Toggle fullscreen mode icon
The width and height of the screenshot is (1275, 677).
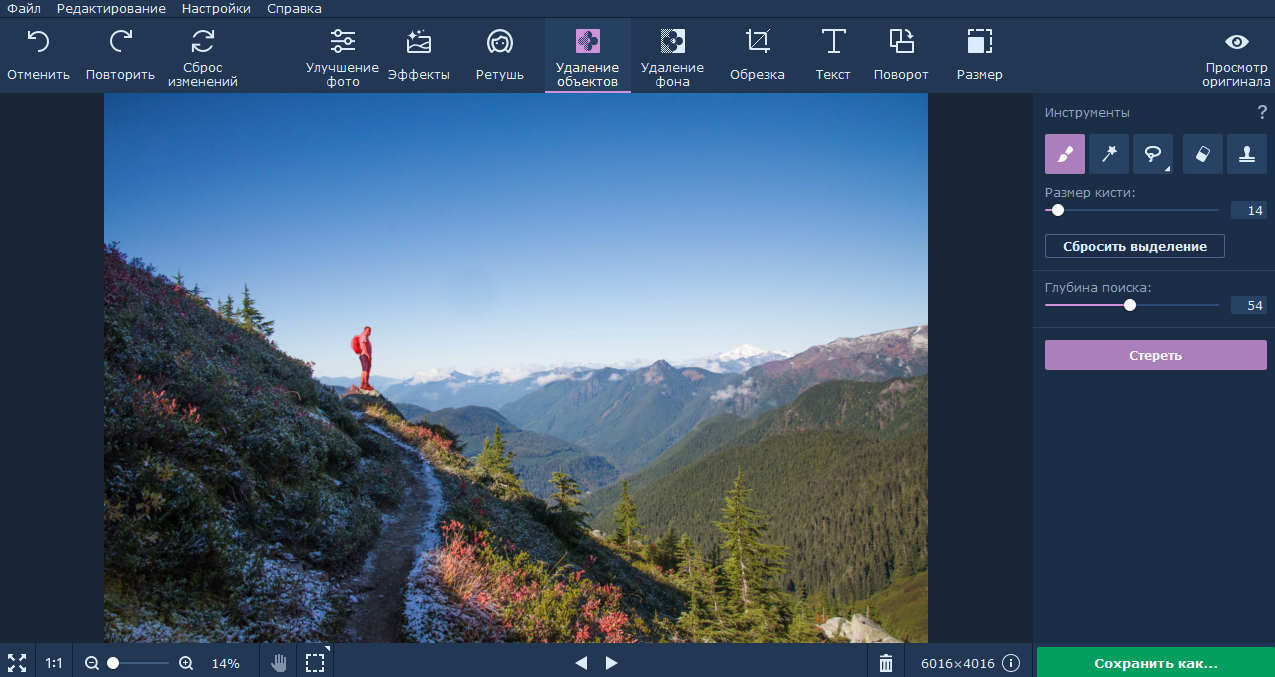[x=17, y=663]
